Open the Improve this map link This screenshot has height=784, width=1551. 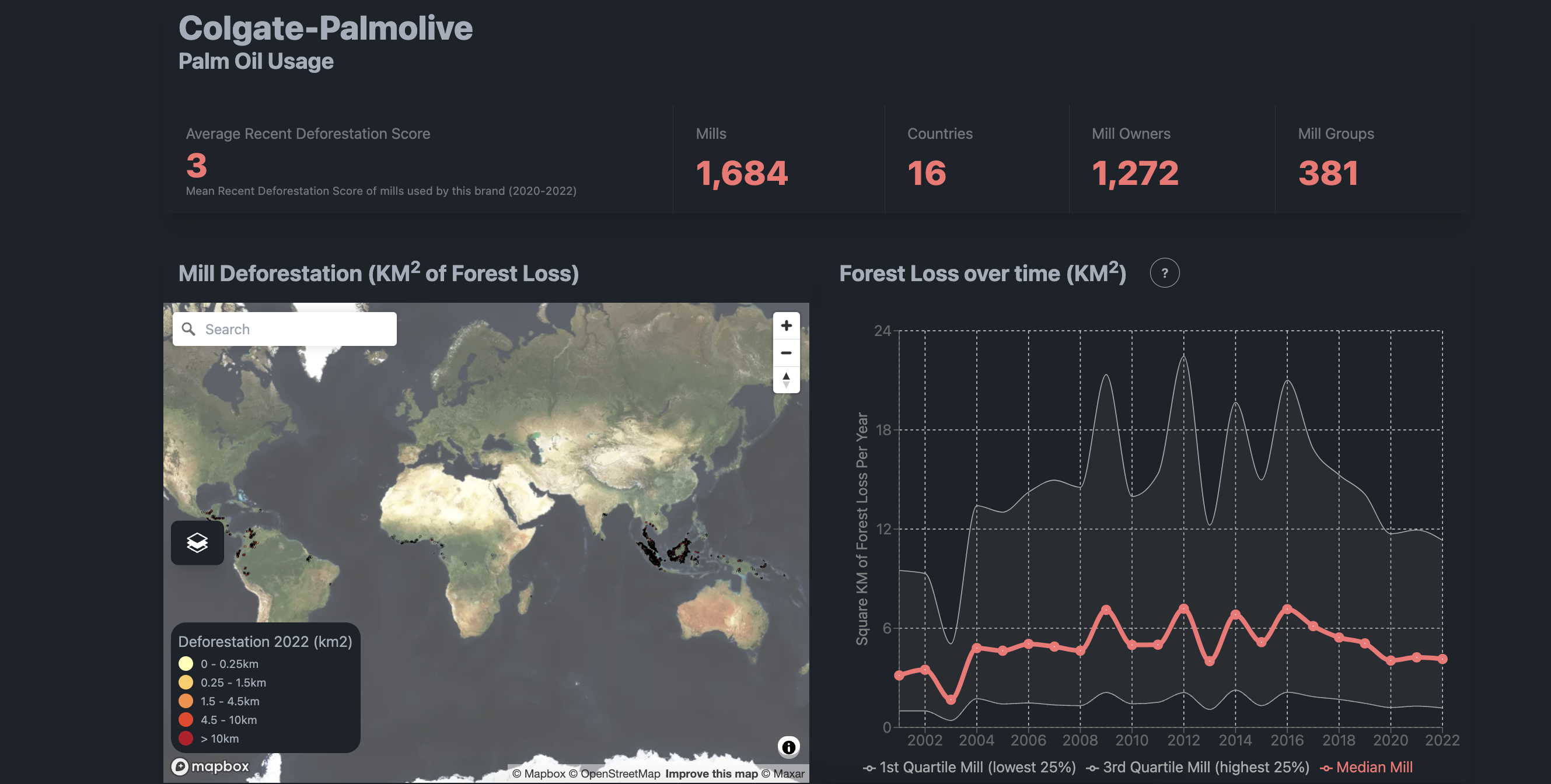tap(711, 773)
